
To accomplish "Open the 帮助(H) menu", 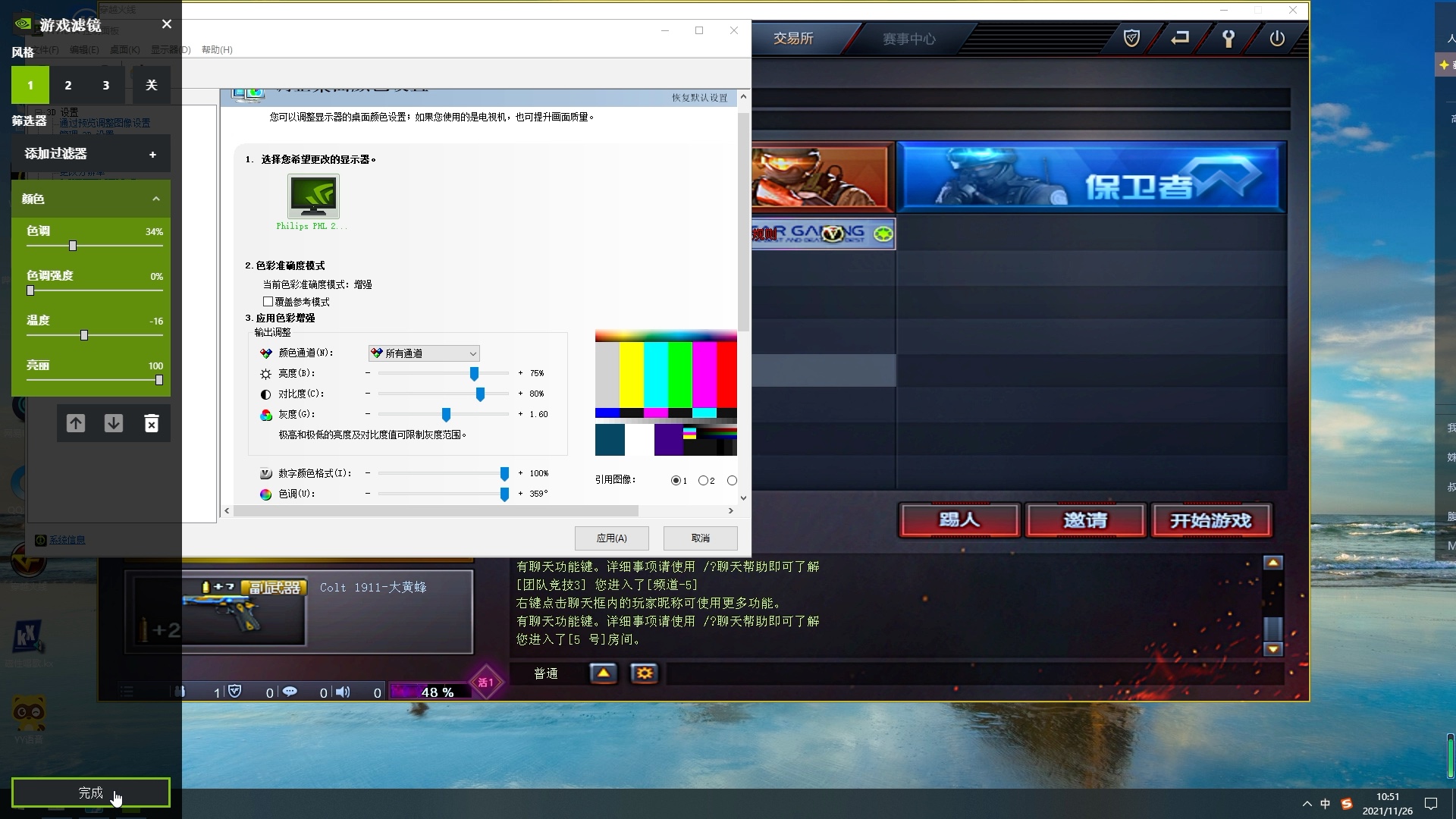I will point(217,49).
